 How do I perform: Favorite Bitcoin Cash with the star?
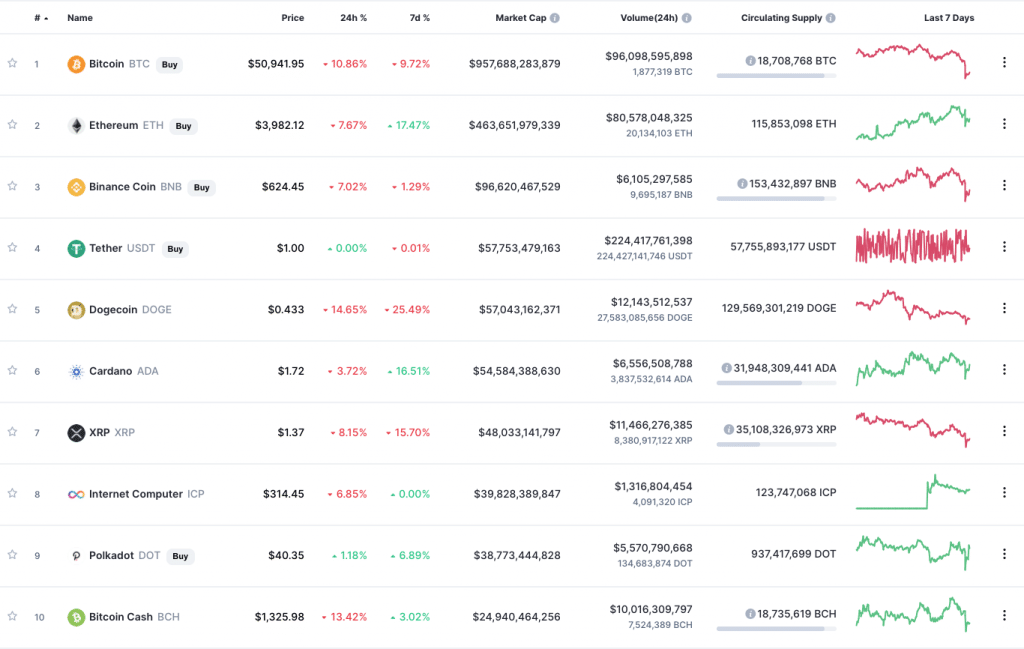(x=12, y=616)
